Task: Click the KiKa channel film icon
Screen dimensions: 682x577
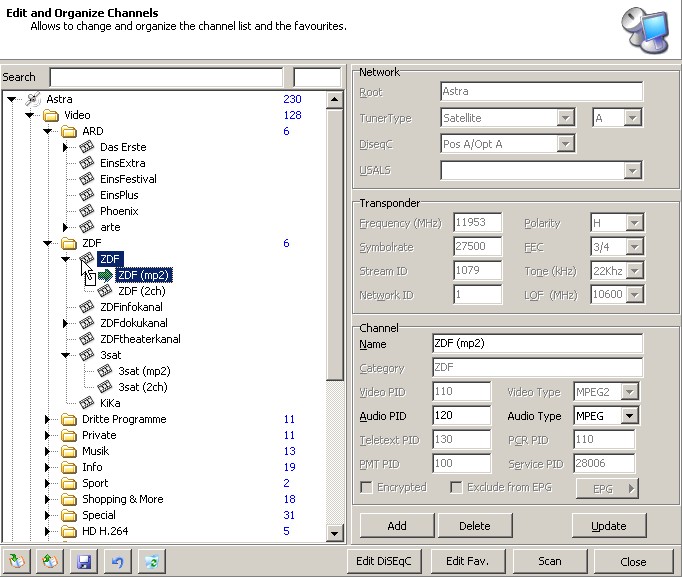Action: (87, 403)
